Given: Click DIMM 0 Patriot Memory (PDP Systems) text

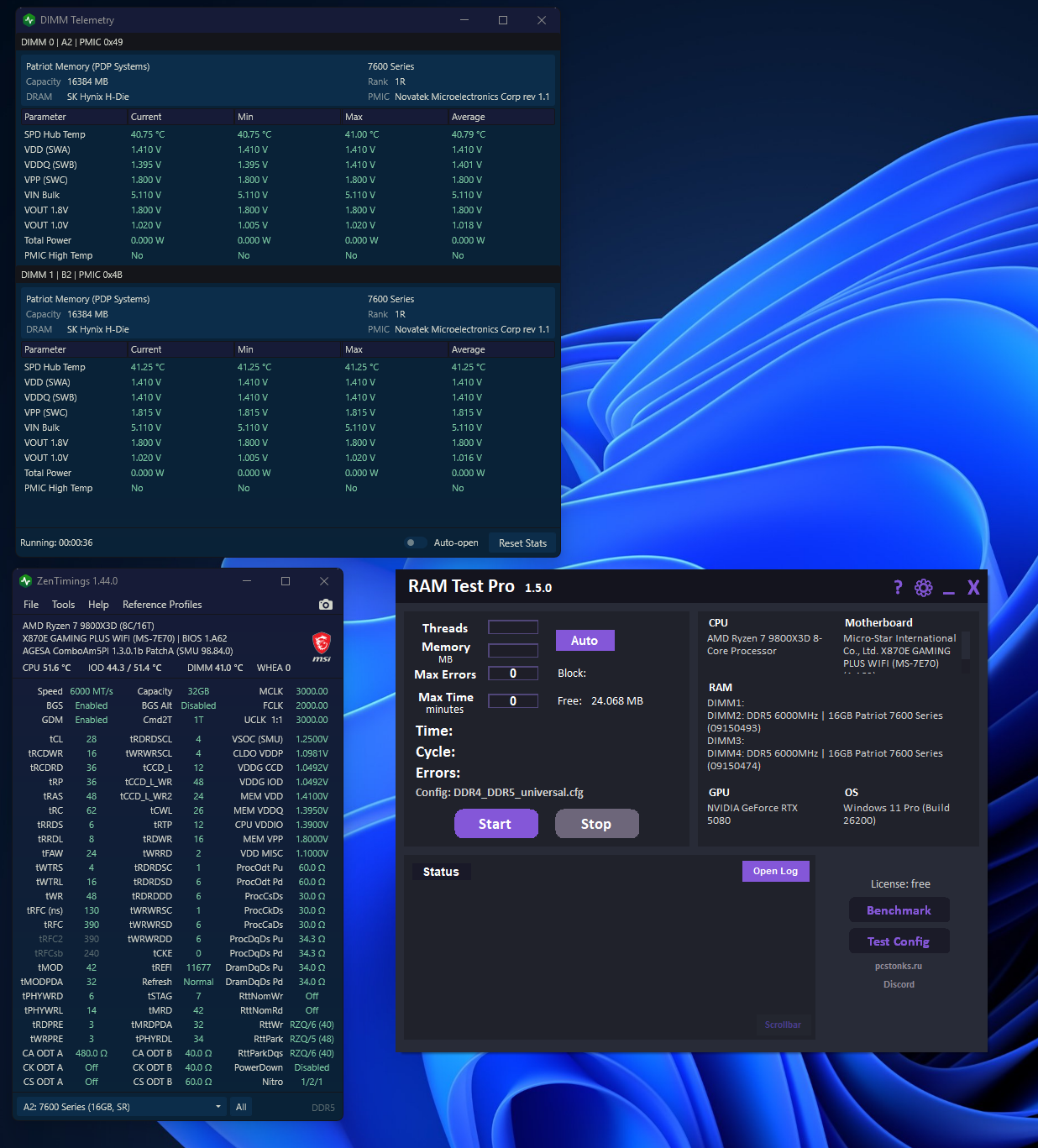Looking at the screenshot, I should pos(88,66).
